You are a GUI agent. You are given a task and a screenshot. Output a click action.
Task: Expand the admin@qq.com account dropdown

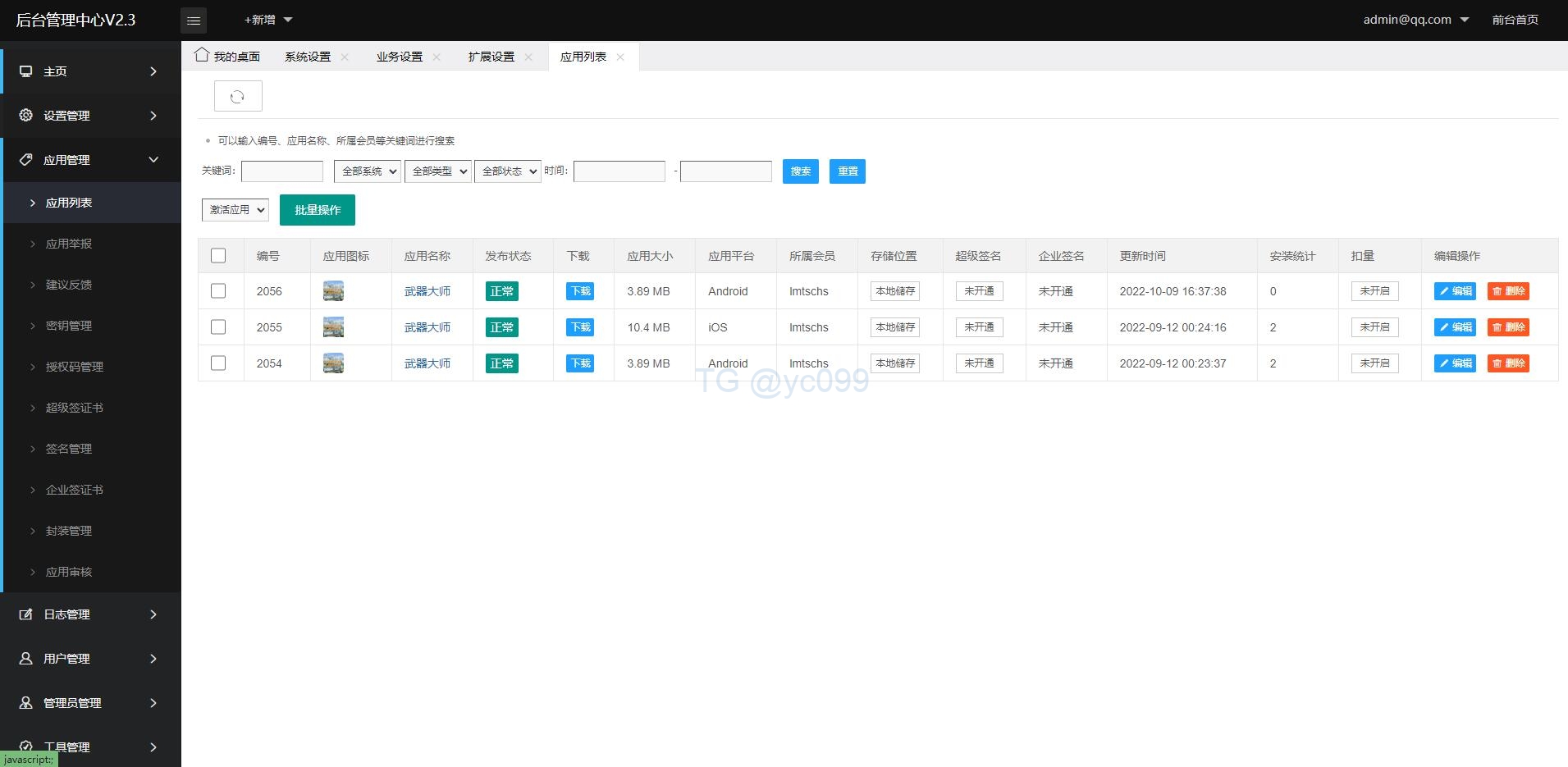pyautogui.click(x=1413, y=19)
